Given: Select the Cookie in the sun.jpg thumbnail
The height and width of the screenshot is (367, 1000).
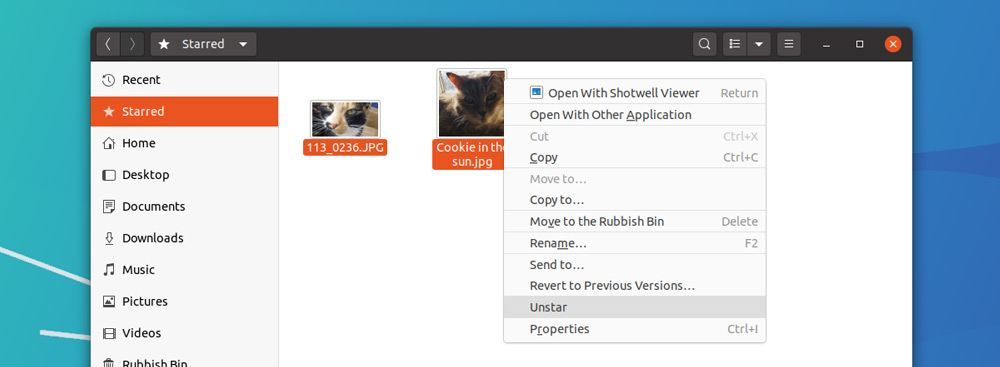Looking at the screenshot, I should (x=471, y=103).
